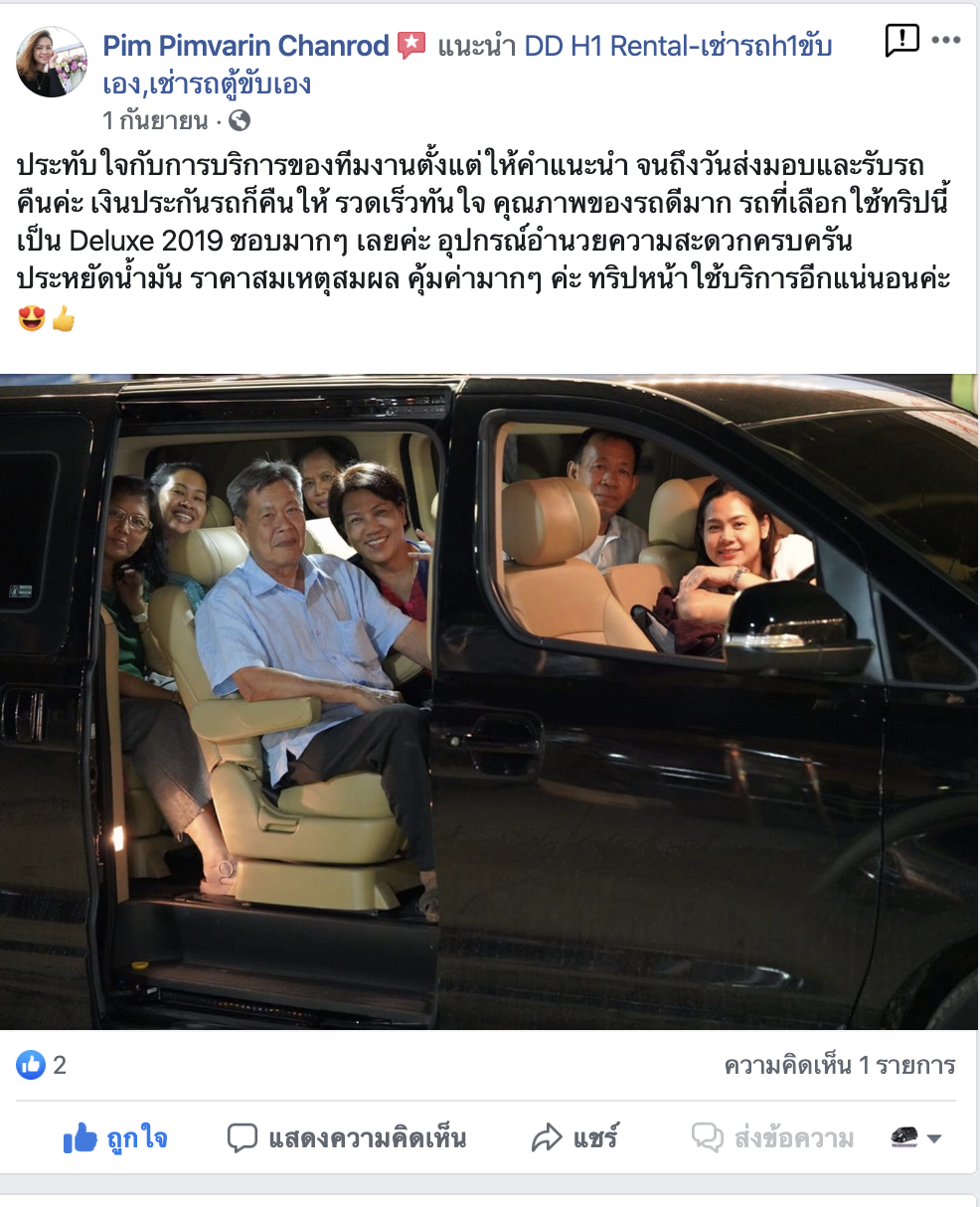The image size is (980, 1207).
Task: Click the แสดงความคิดเห็น comment button
Action: tap(347, 1138)
